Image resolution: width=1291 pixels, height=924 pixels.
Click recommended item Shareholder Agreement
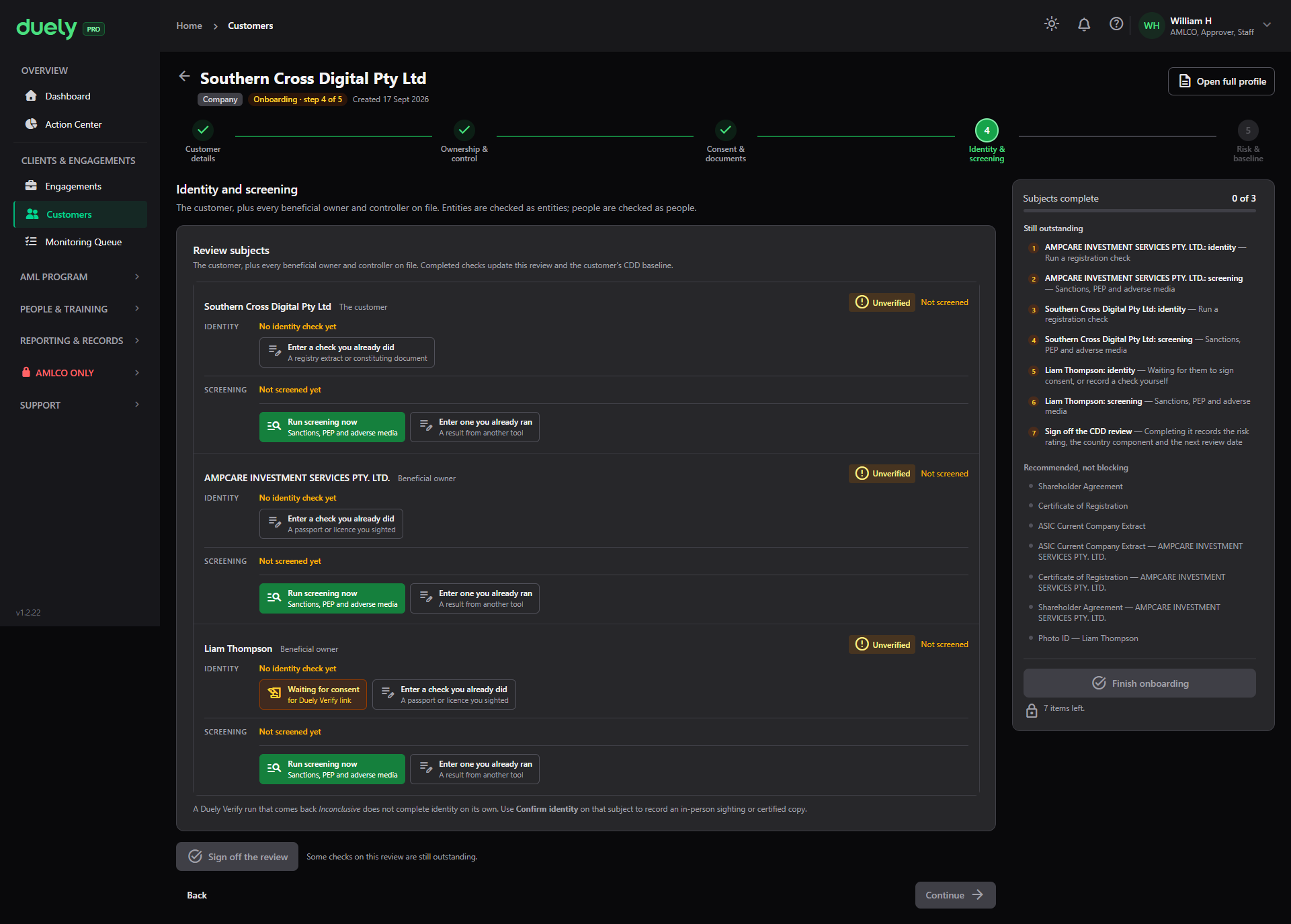[1080, 487]
